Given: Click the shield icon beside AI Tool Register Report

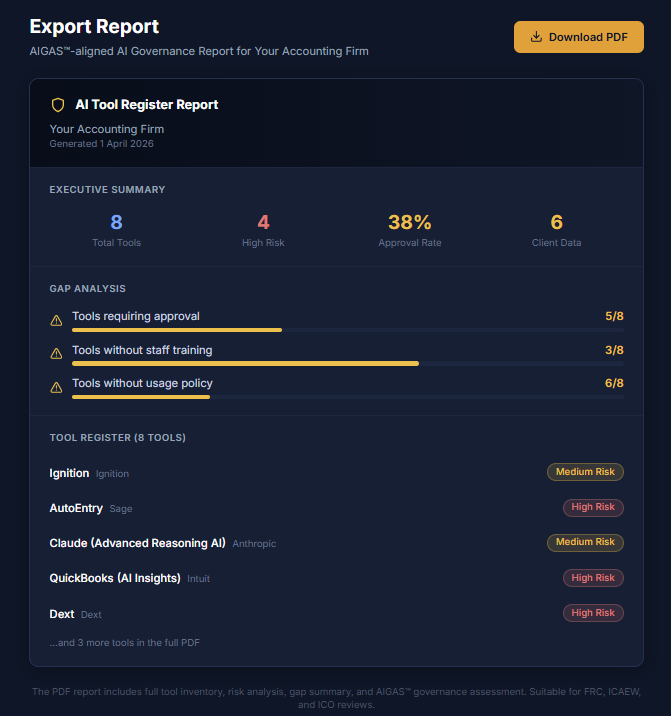Looking at the screenshot, I should 58,105.
